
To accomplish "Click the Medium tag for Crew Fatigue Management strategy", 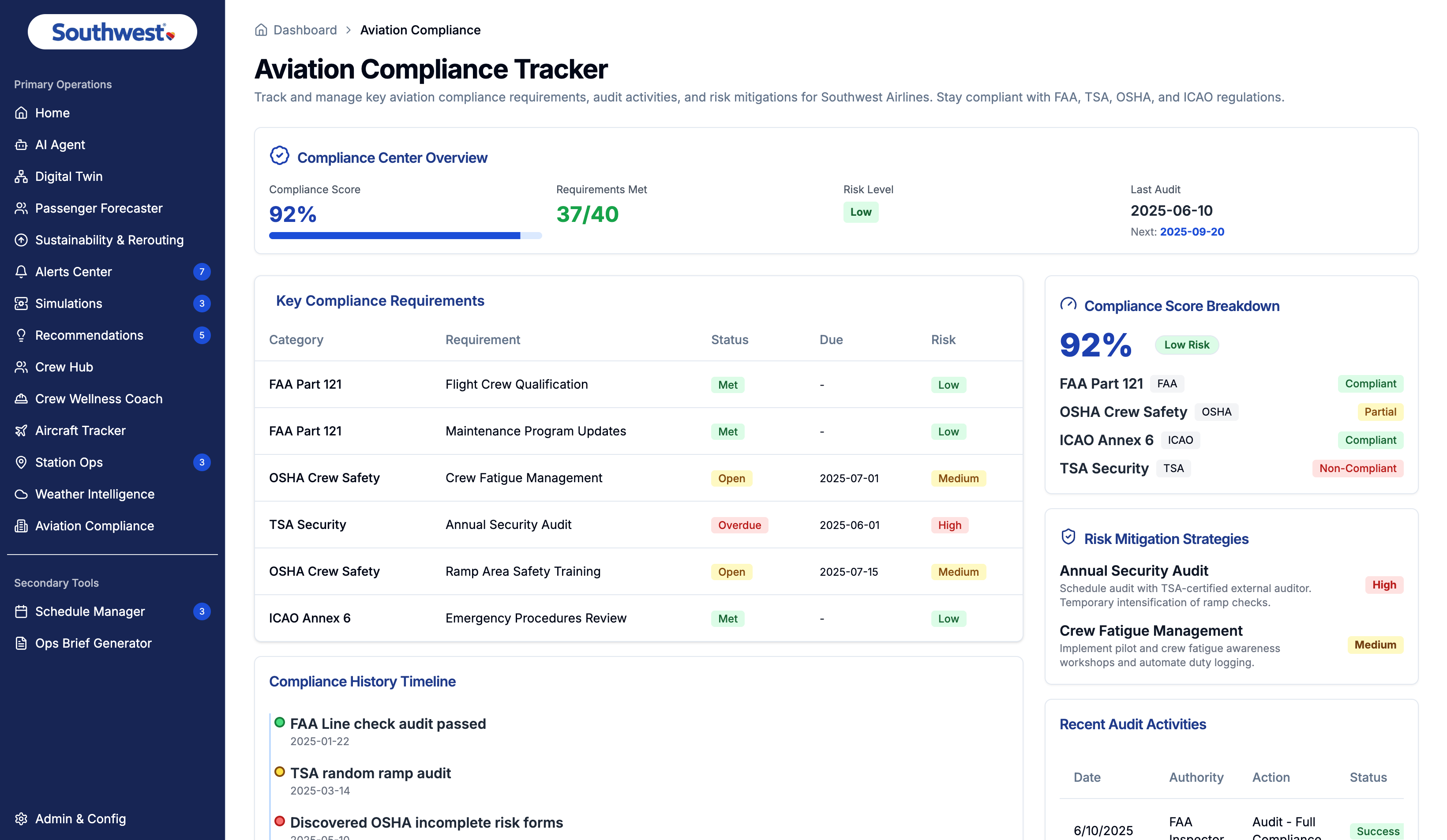I will click(1375, 645).
